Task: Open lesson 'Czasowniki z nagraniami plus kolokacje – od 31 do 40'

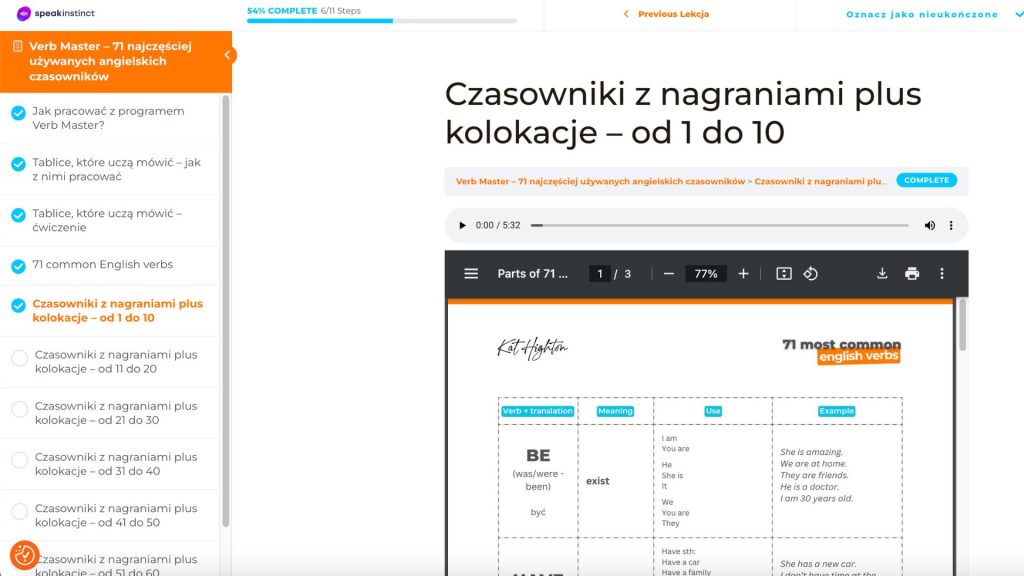Action: 116,464
